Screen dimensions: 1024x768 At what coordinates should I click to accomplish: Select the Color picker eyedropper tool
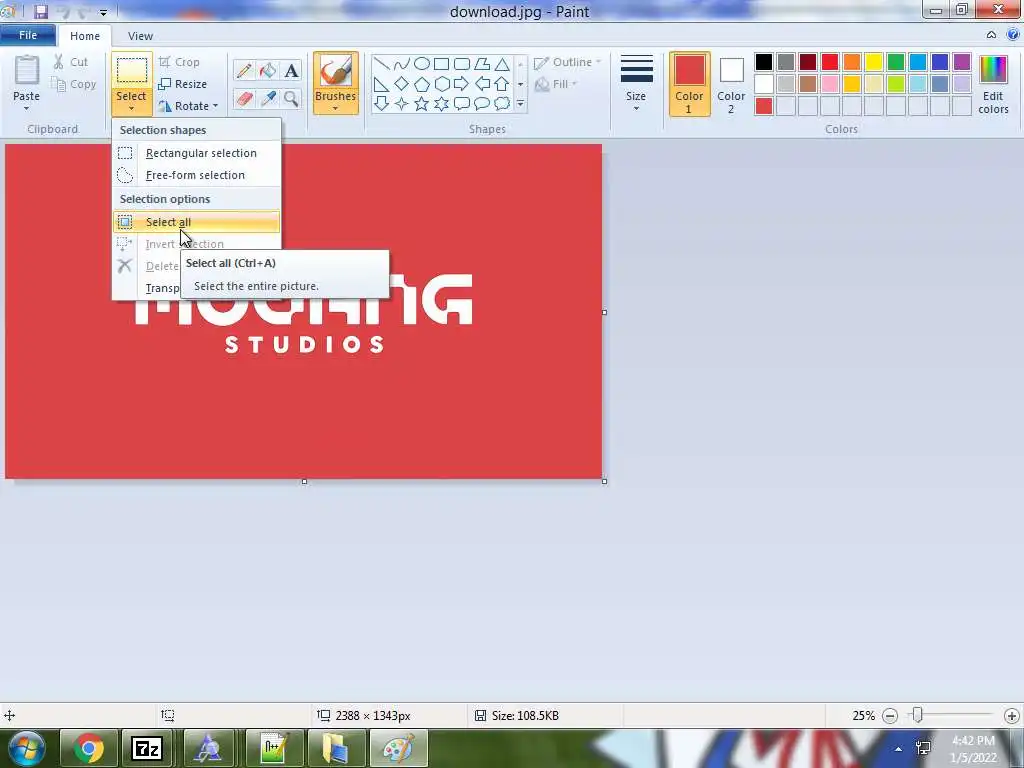click(x=268, y=99)
